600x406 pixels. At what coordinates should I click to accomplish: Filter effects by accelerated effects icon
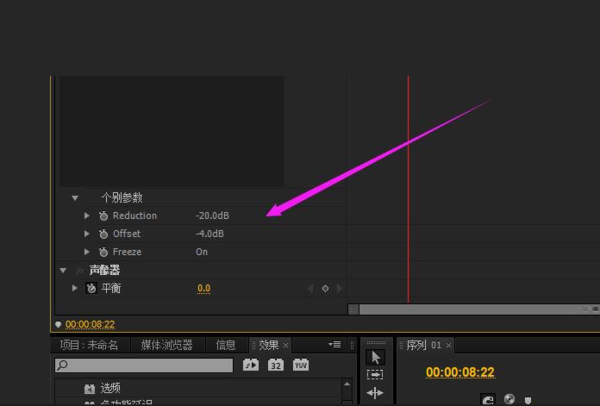pos(251,365)
